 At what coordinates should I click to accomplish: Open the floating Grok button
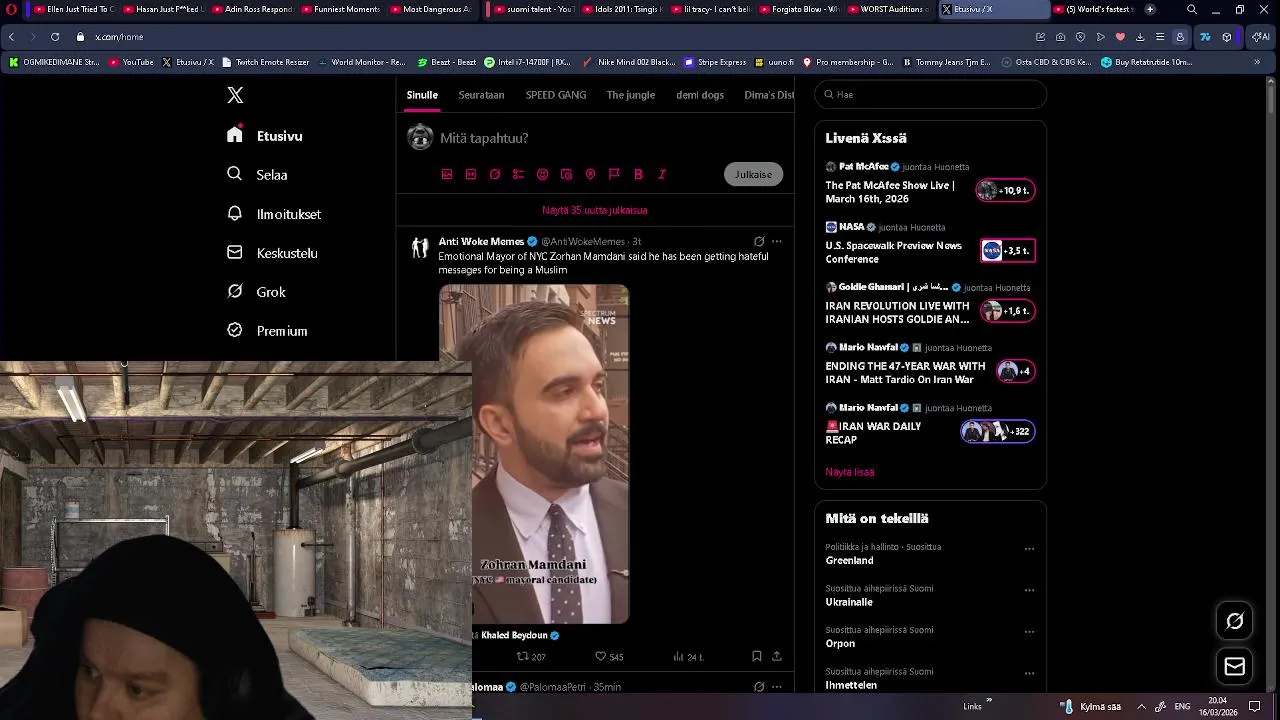[1235, 621]
